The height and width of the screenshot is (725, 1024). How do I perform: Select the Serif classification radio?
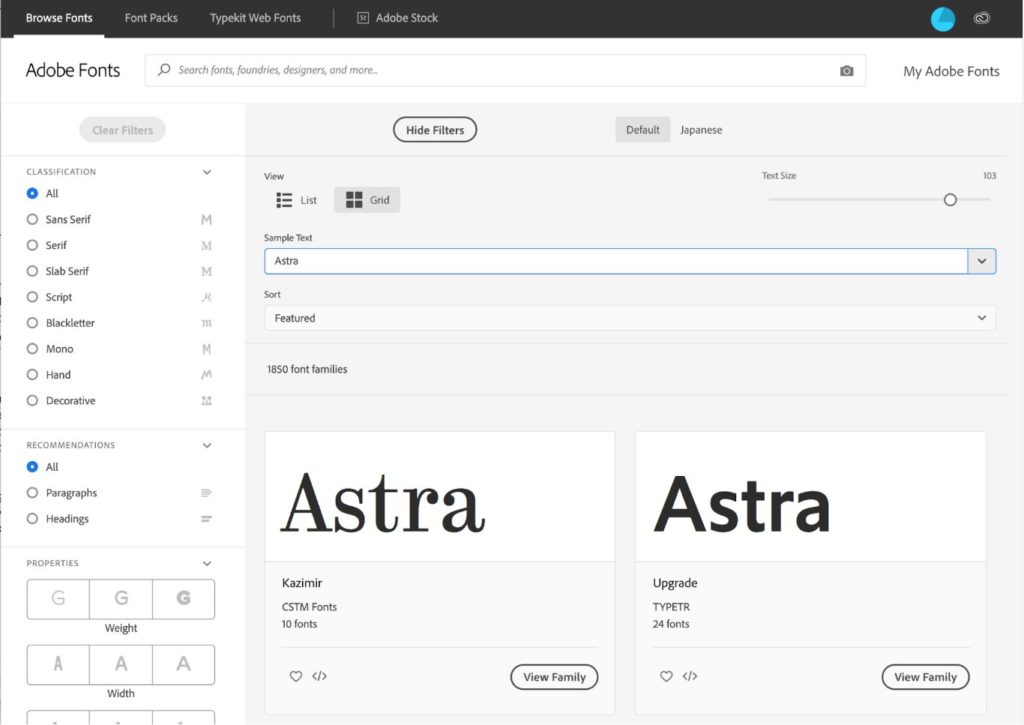coord(32,245)
